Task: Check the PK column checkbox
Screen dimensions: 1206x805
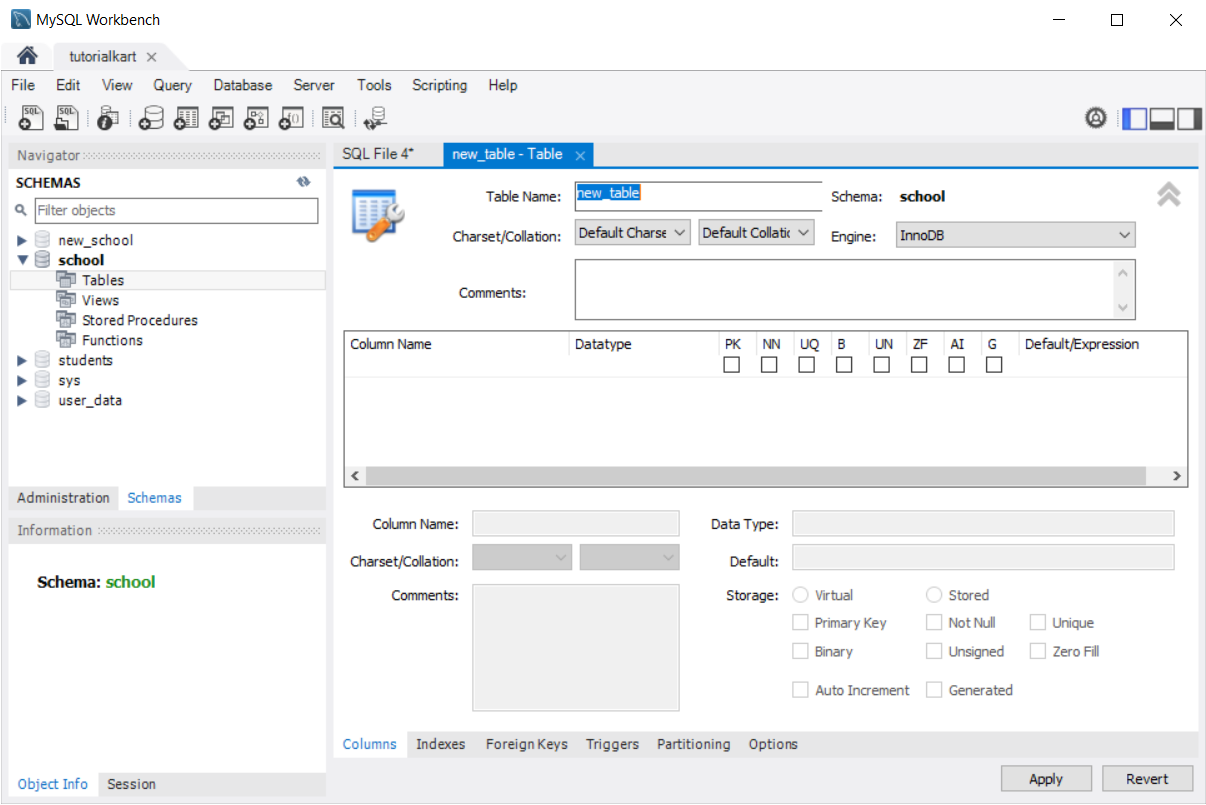Action: click(732, 365)
